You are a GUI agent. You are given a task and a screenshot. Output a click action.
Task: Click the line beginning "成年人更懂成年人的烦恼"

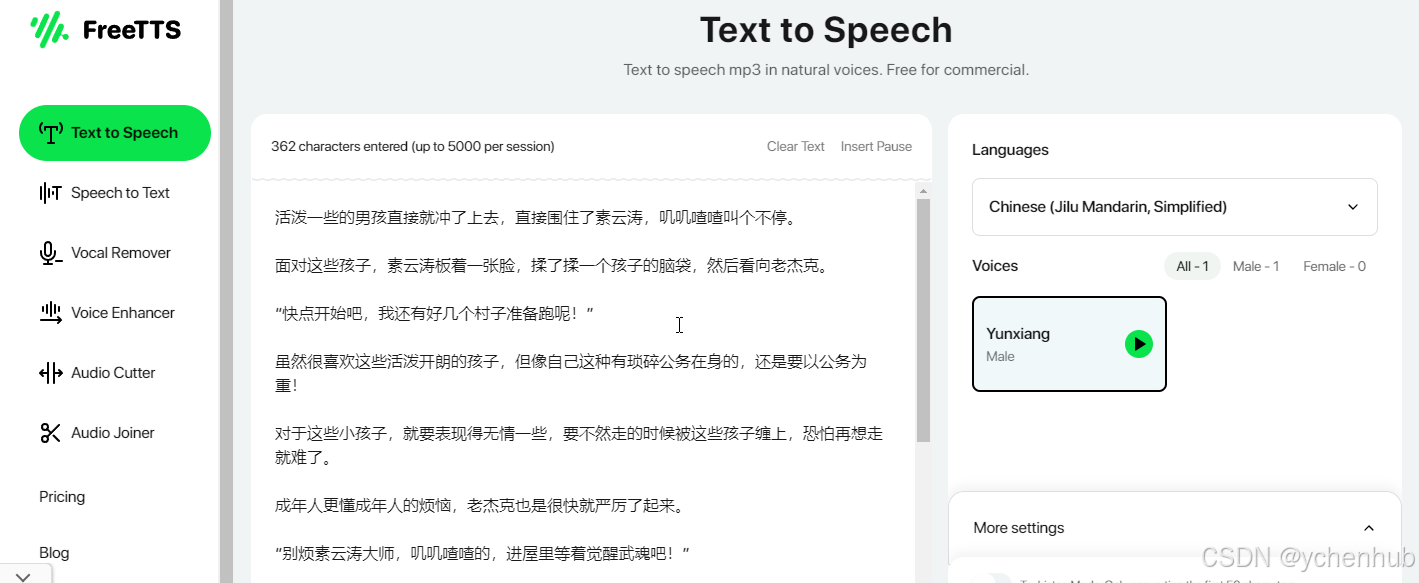click(479, 506)
